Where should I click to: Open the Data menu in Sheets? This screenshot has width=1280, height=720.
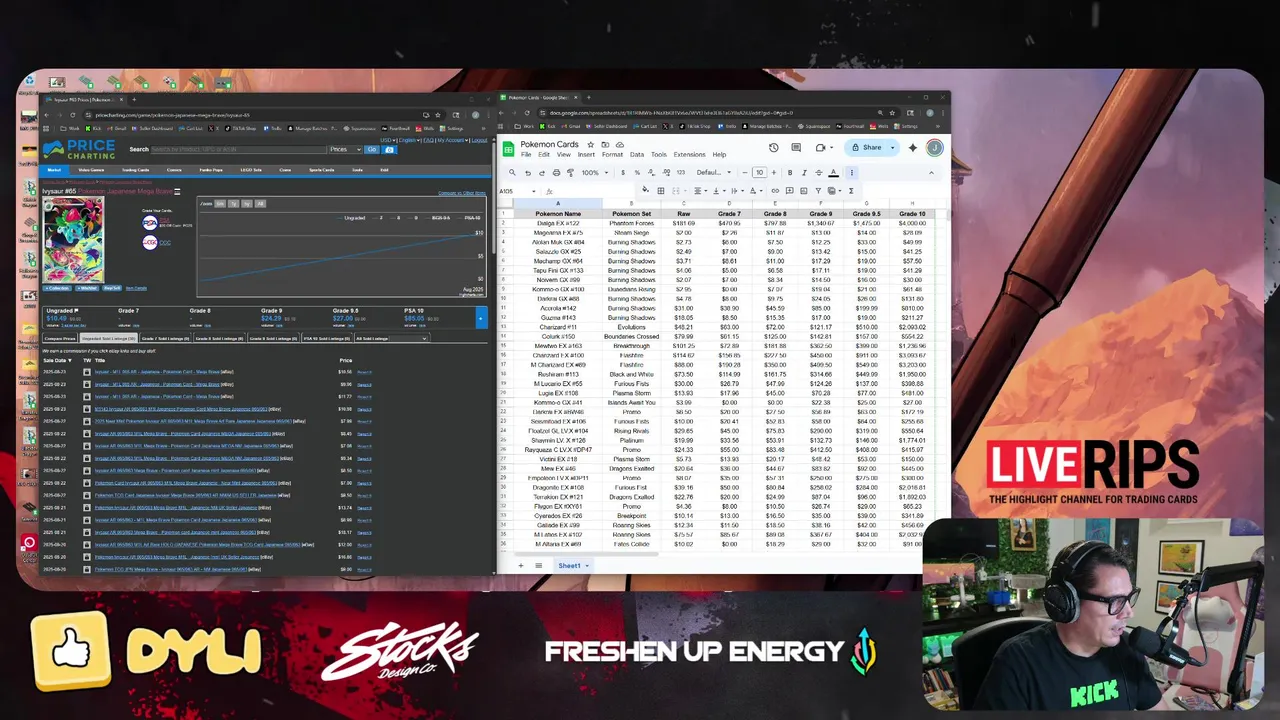click(x=637, y=155)
